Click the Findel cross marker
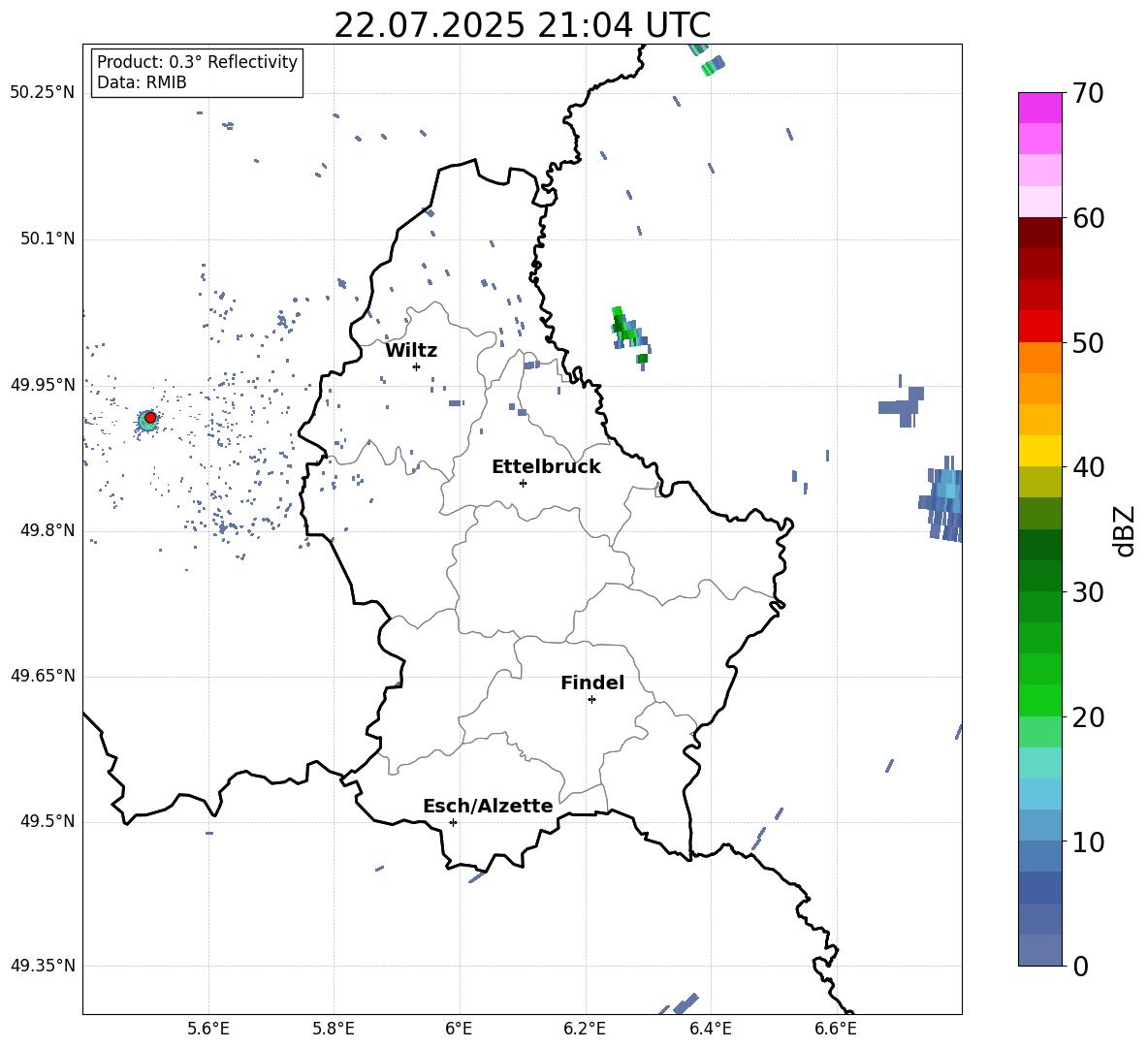This screenshot has height=1048, width=1148. (591, 700)
